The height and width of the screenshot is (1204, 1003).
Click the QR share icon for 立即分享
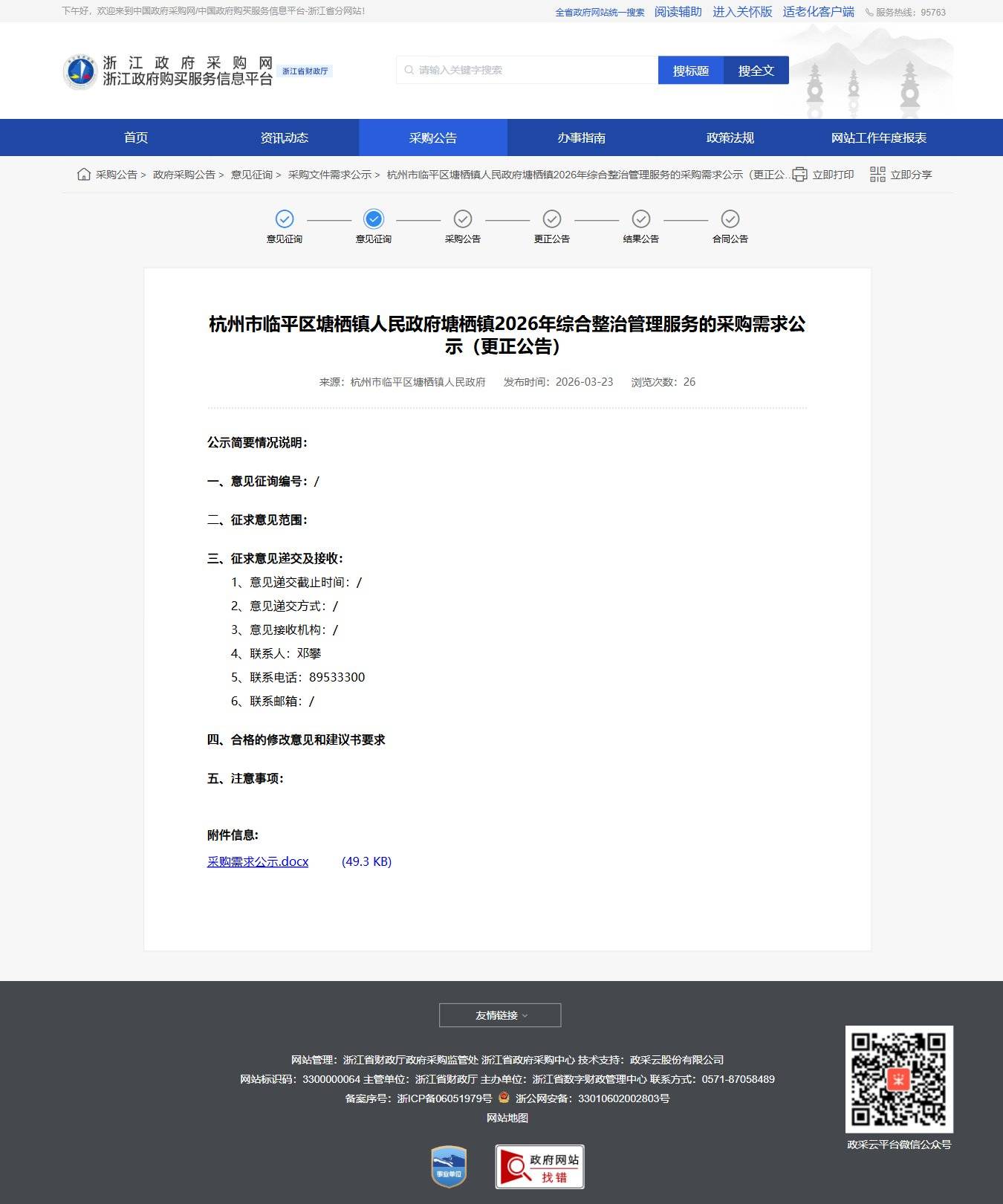coord(877,175)
